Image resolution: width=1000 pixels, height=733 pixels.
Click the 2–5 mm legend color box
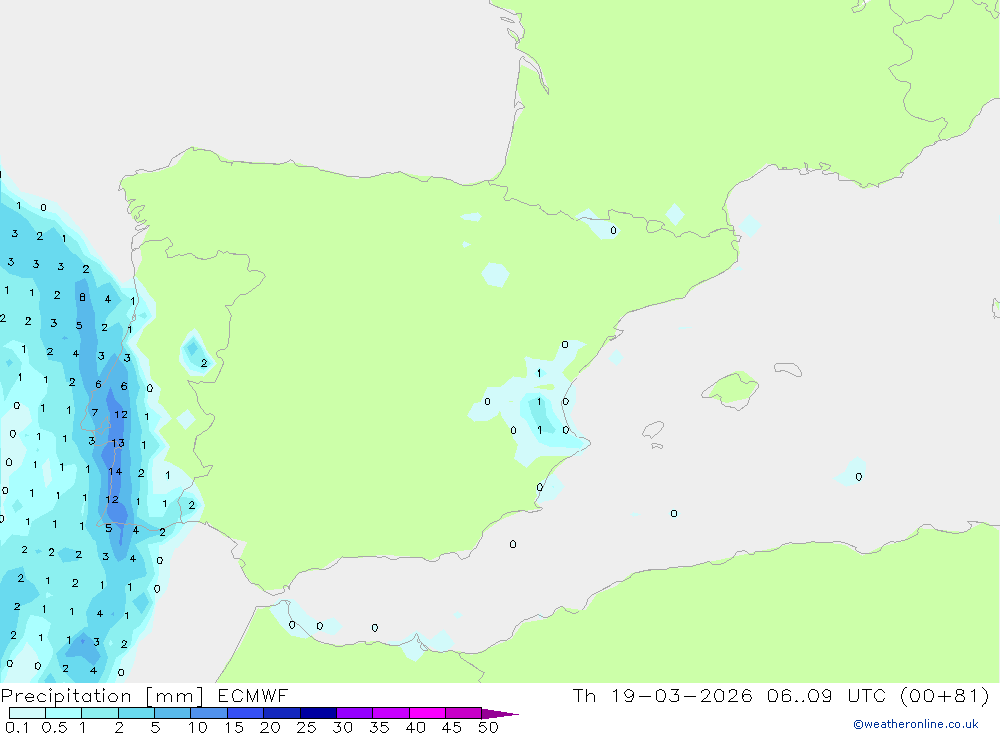pos(136,713)
